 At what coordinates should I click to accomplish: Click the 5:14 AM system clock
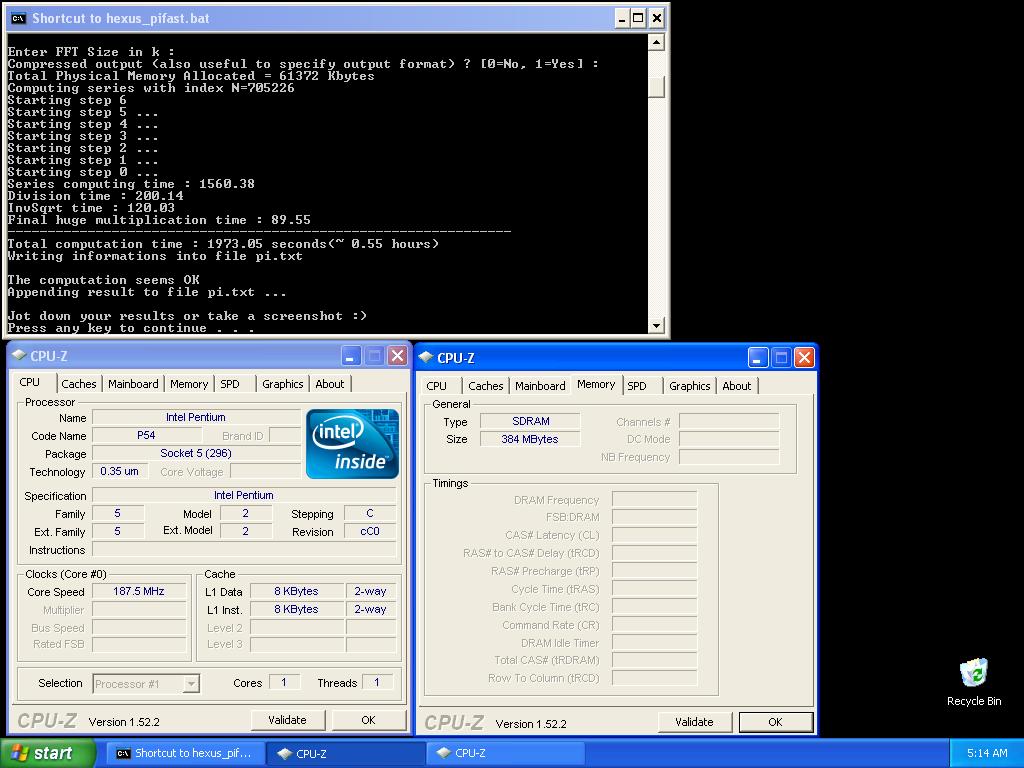click(x=987, y=753)
